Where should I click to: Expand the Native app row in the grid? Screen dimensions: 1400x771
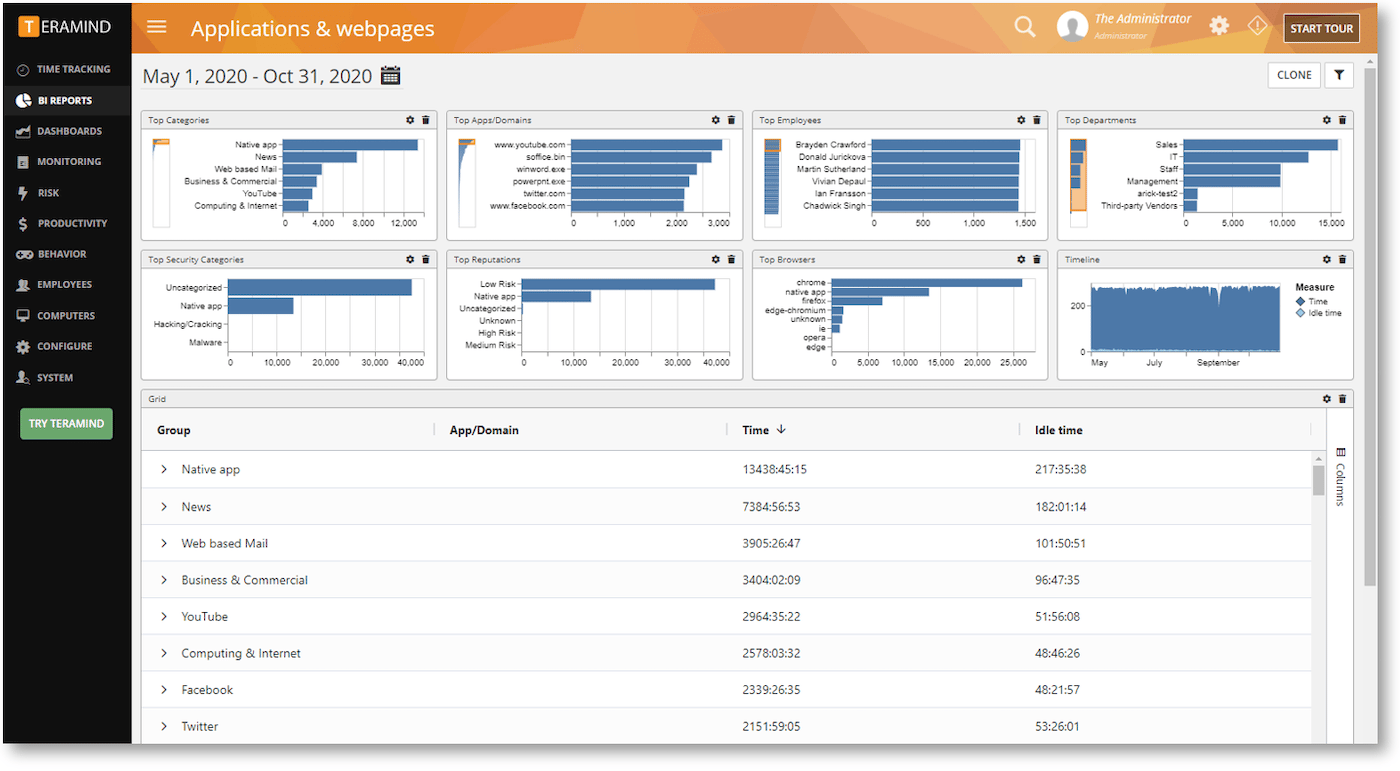[x=164, y=469]
